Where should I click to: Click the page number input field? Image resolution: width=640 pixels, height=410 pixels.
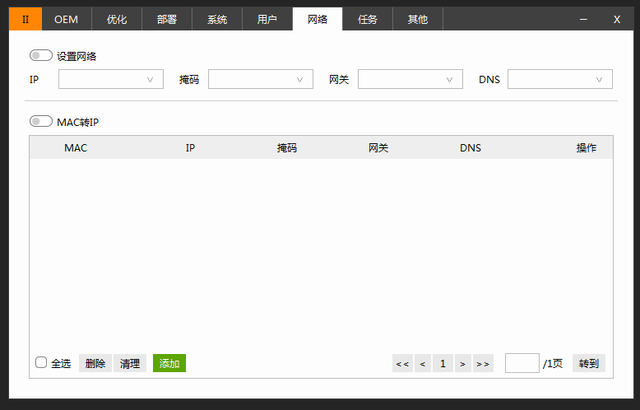coord(522,363)
